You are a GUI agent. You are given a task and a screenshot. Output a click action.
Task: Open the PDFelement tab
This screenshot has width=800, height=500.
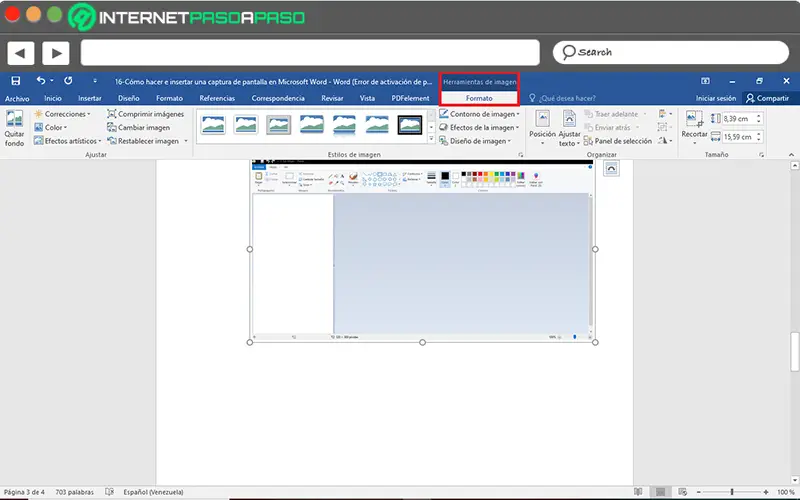[410, 98]
